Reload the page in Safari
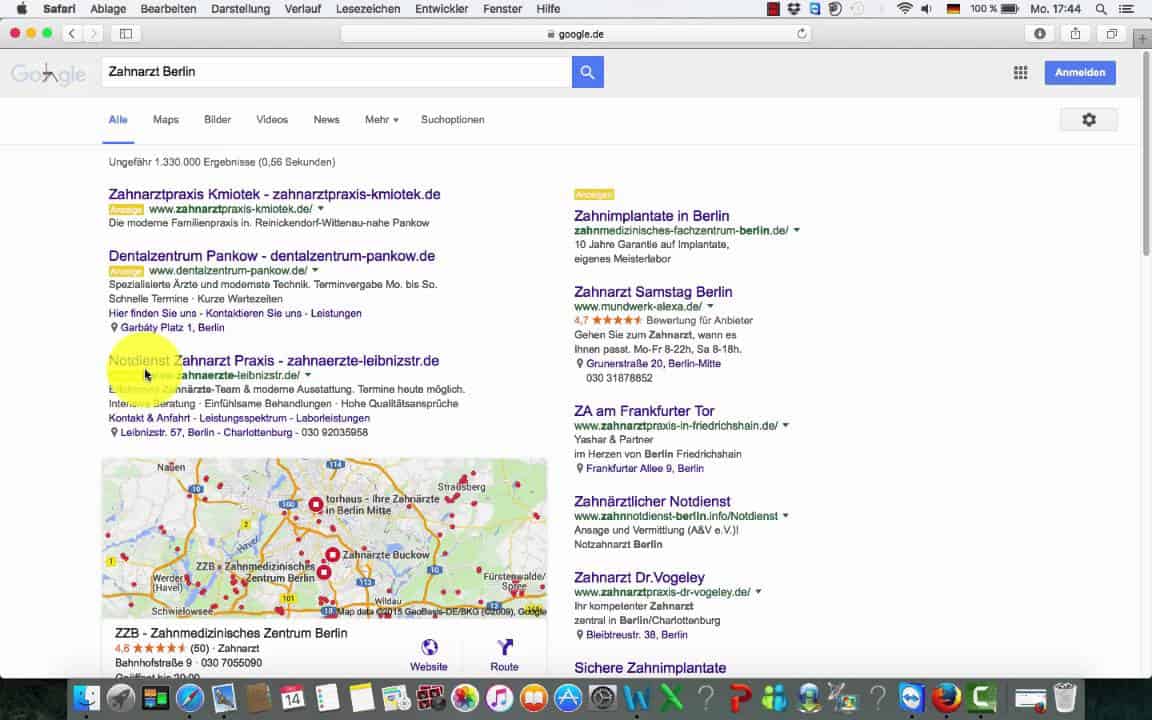This screenshot has height=720, width=1152. [802, 34]
